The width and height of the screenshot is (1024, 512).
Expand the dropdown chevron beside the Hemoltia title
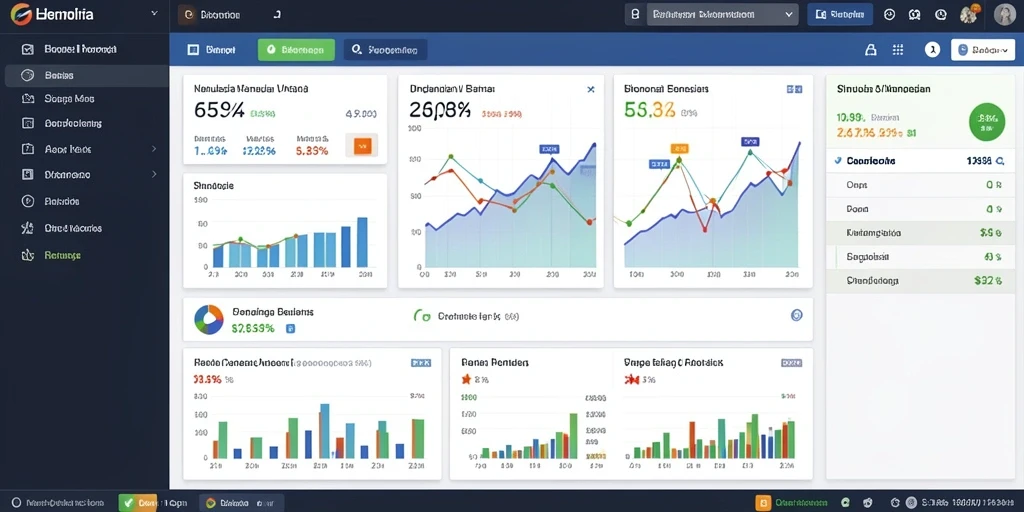coord(154,13)
